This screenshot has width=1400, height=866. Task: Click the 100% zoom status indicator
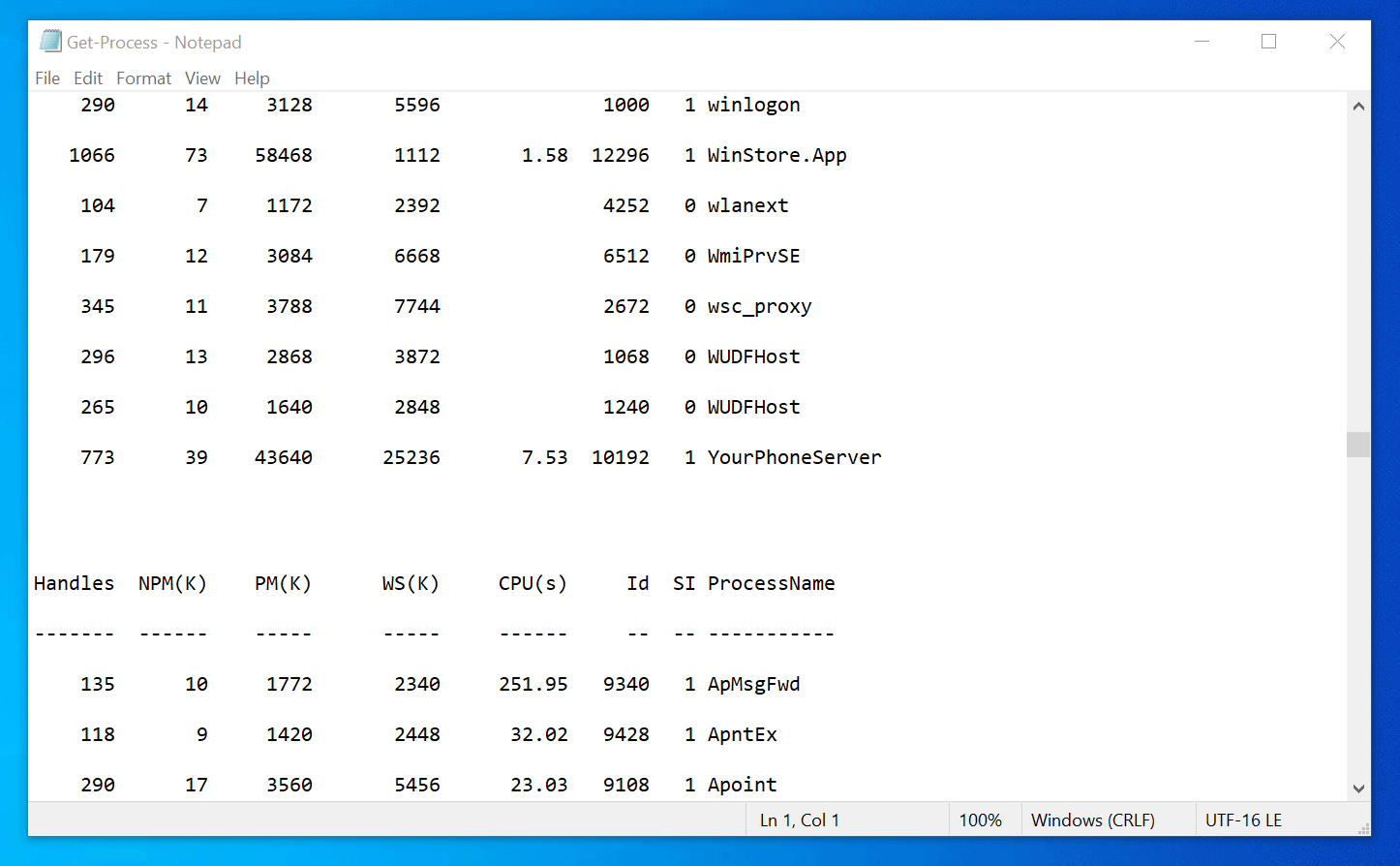click(981, 820)
